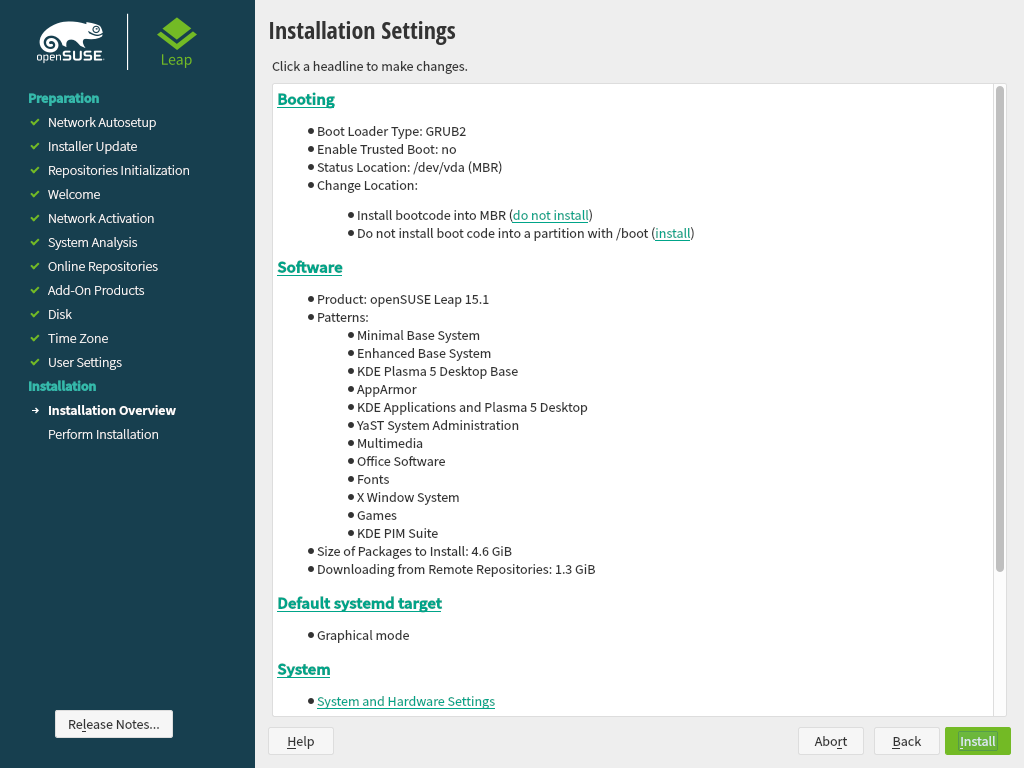Select Installation Overview current step
The width and height of the screenshot is (1024, 768).
click(112, 410)
